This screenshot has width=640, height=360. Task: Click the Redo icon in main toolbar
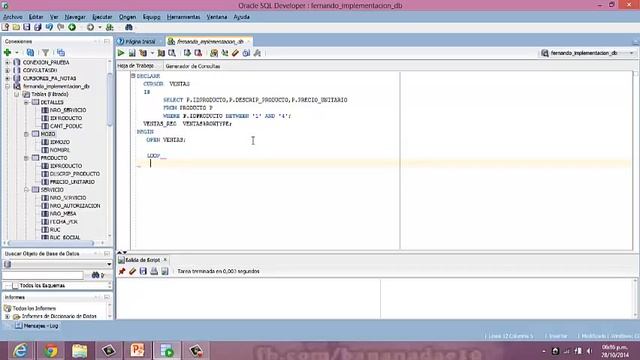pyautogui.click(x=60, y=27)
